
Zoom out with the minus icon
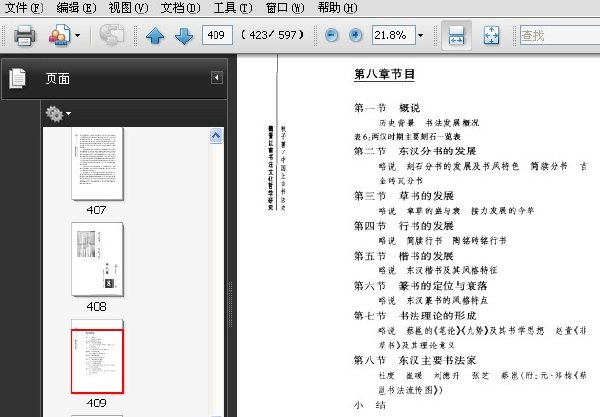[331, 36]
